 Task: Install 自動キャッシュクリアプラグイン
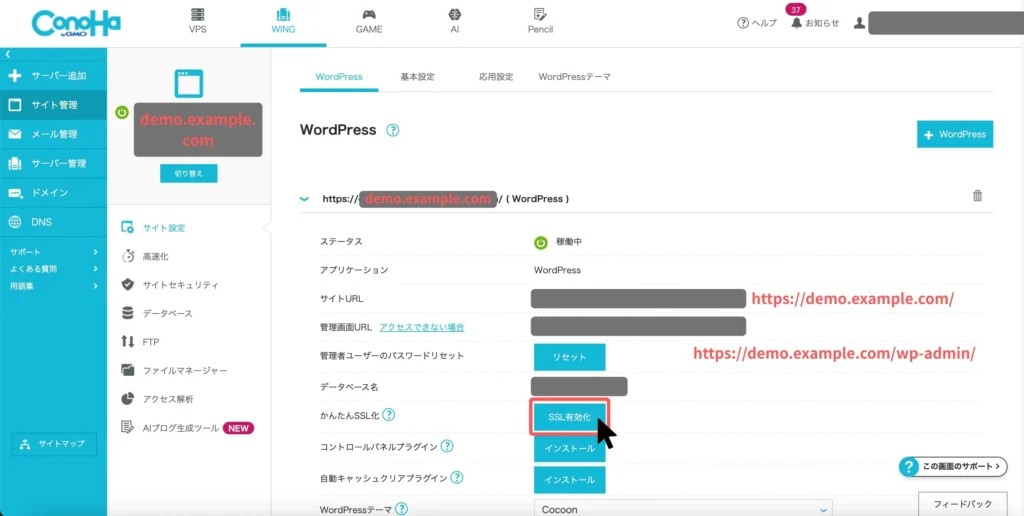coord(569,480)
